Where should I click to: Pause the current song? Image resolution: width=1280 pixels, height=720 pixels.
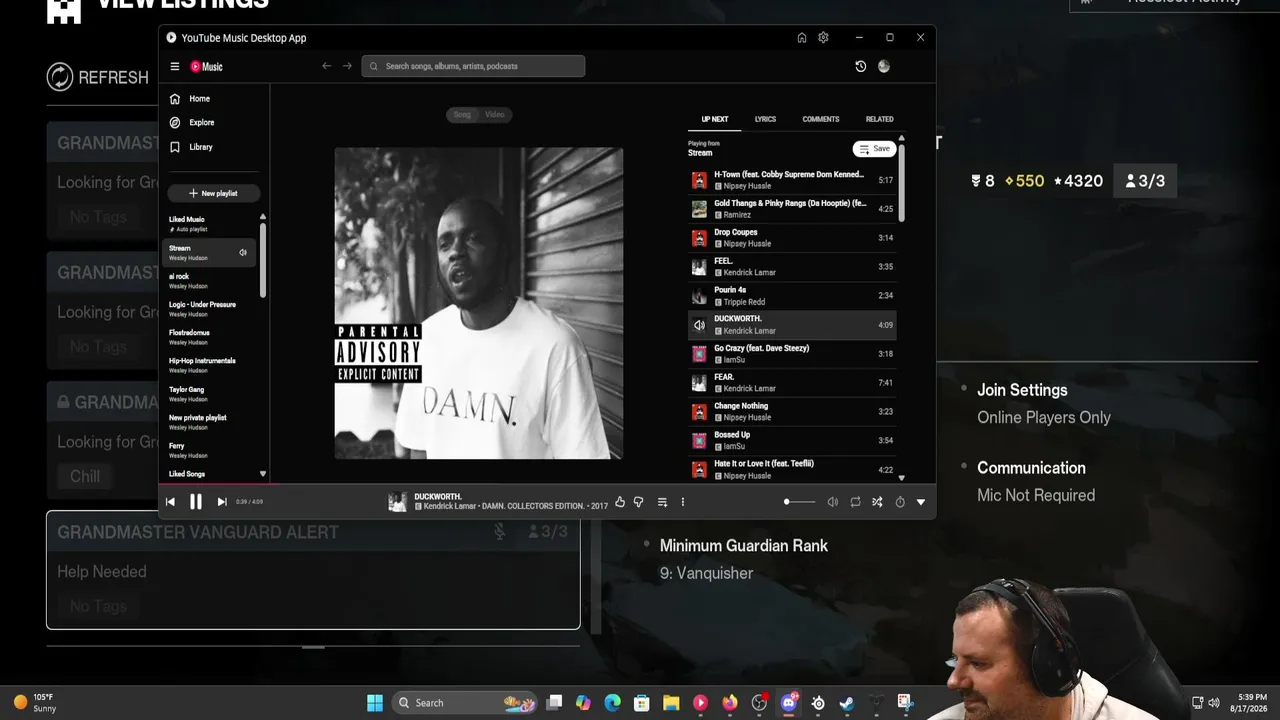pyautogui.click(x=196, y=502)
